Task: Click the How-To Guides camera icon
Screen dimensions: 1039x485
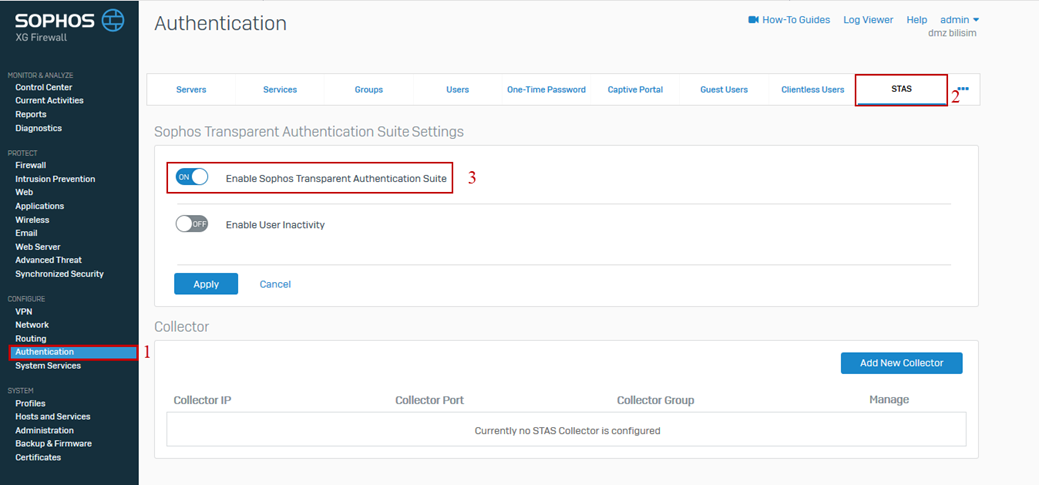Action: [753, 20]
